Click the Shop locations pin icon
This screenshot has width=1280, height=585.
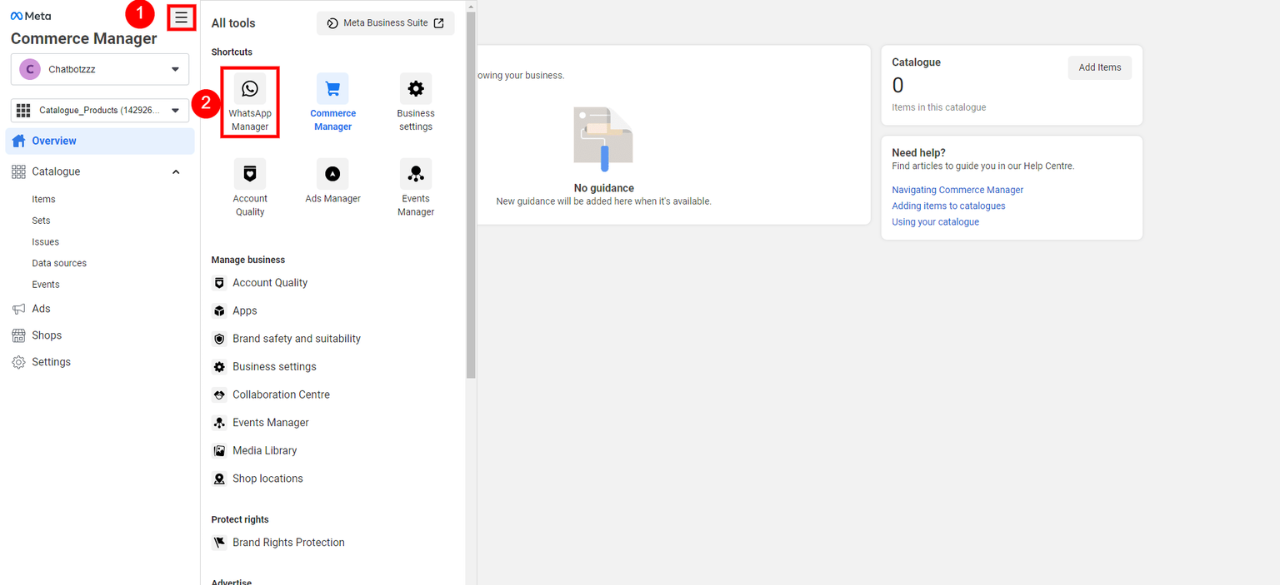220,479
